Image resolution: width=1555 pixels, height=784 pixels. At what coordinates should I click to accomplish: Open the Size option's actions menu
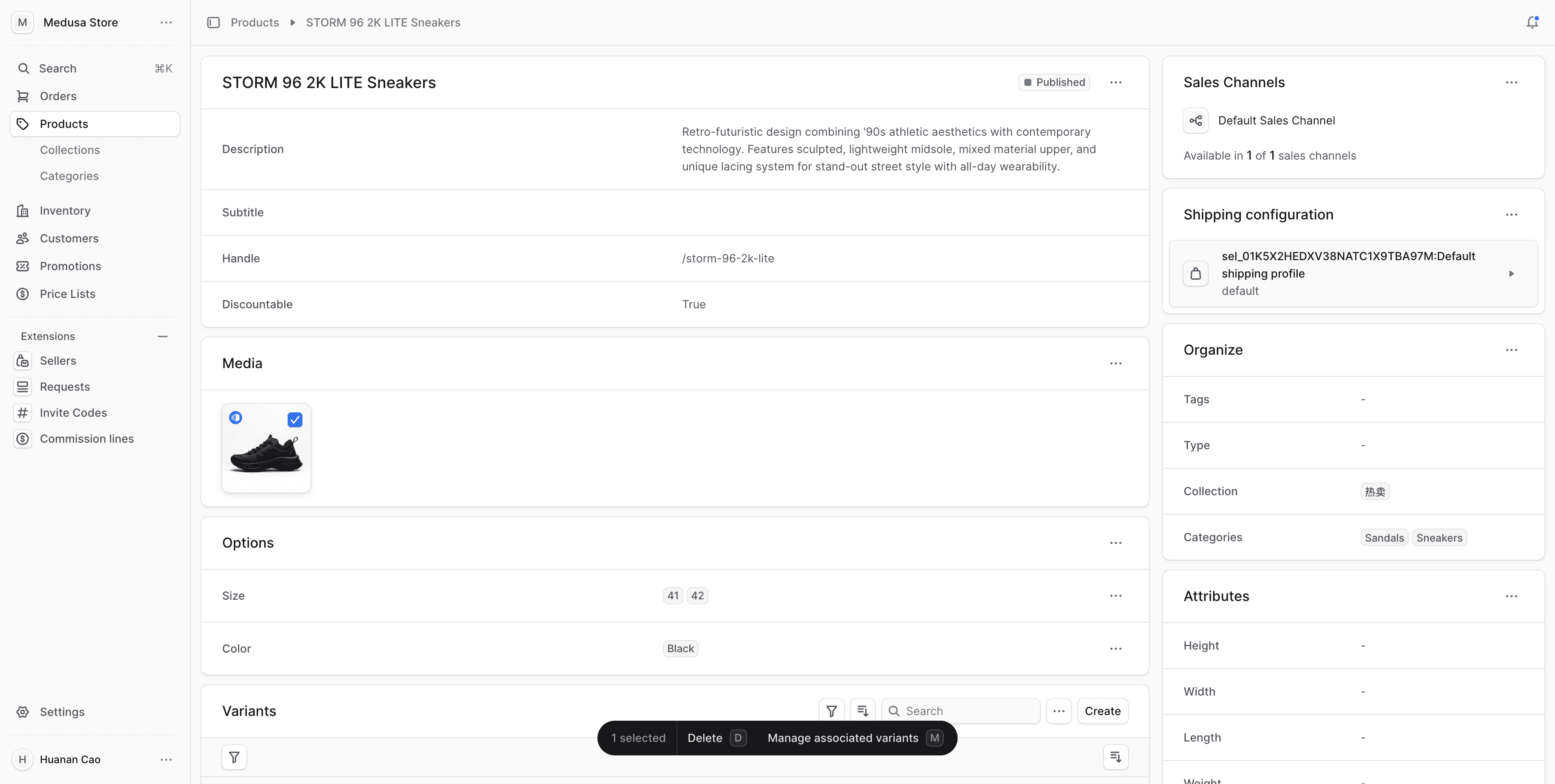tap(1115, 596)
